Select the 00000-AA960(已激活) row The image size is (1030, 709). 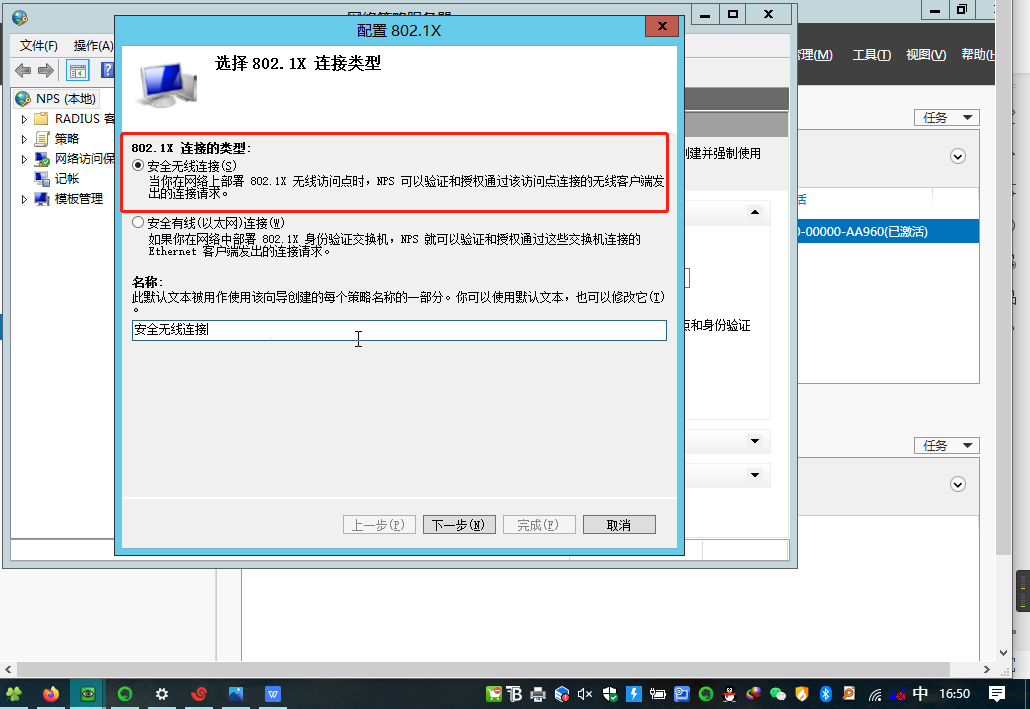coord(888,231)
